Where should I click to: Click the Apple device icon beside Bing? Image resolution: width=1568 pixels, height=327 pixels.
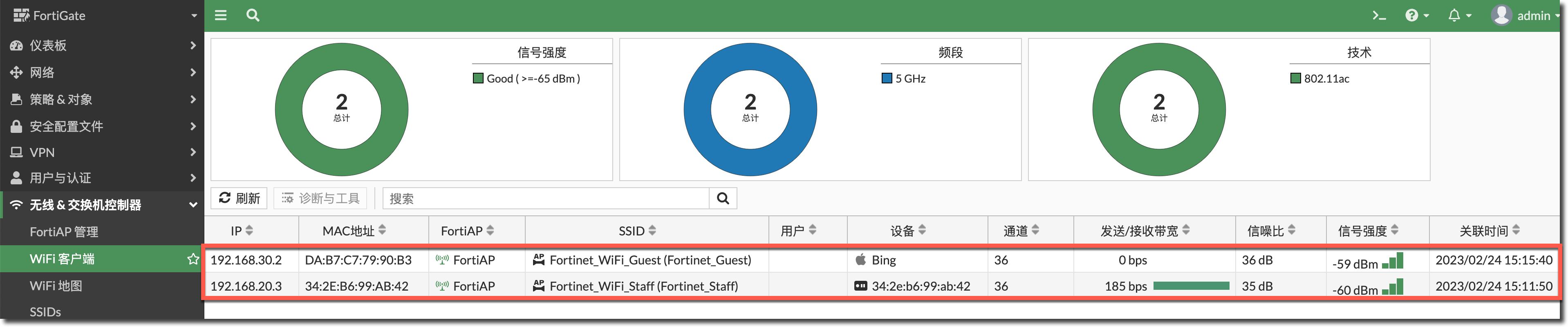click(861, 260)
